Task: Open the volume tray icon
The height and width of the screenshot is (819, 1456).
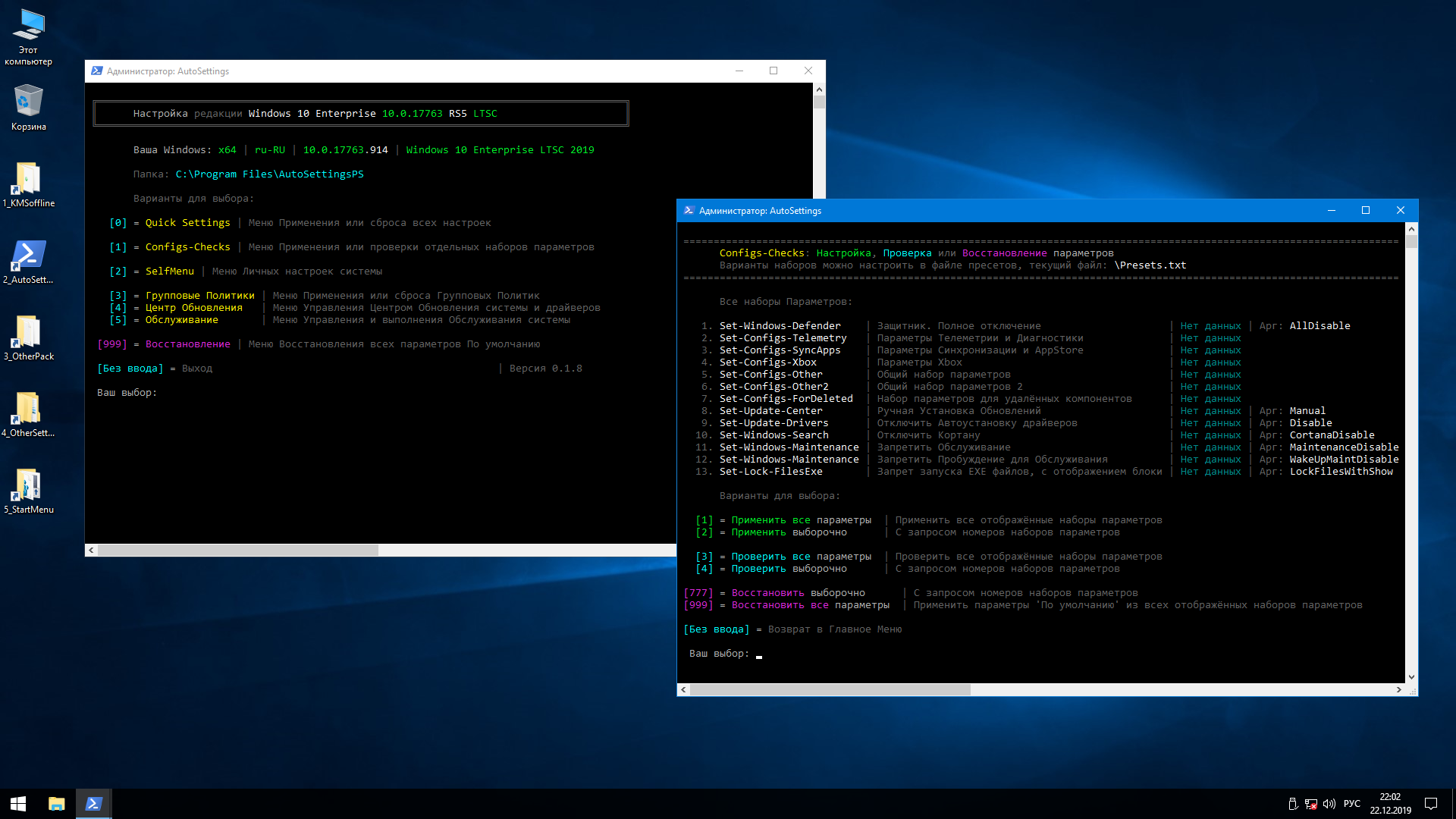Action: (1329, 804)
